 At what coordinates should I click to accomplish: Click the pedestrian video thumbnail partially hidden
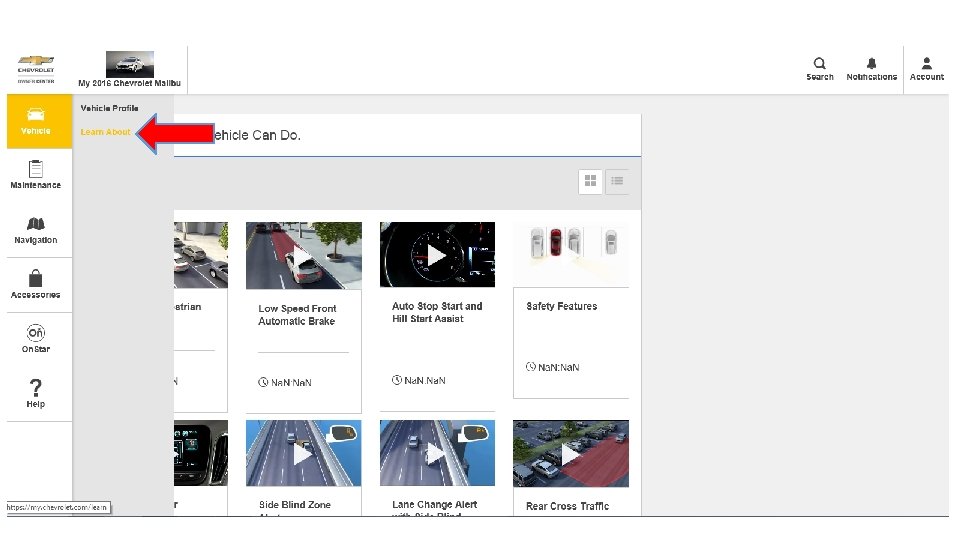201,255
